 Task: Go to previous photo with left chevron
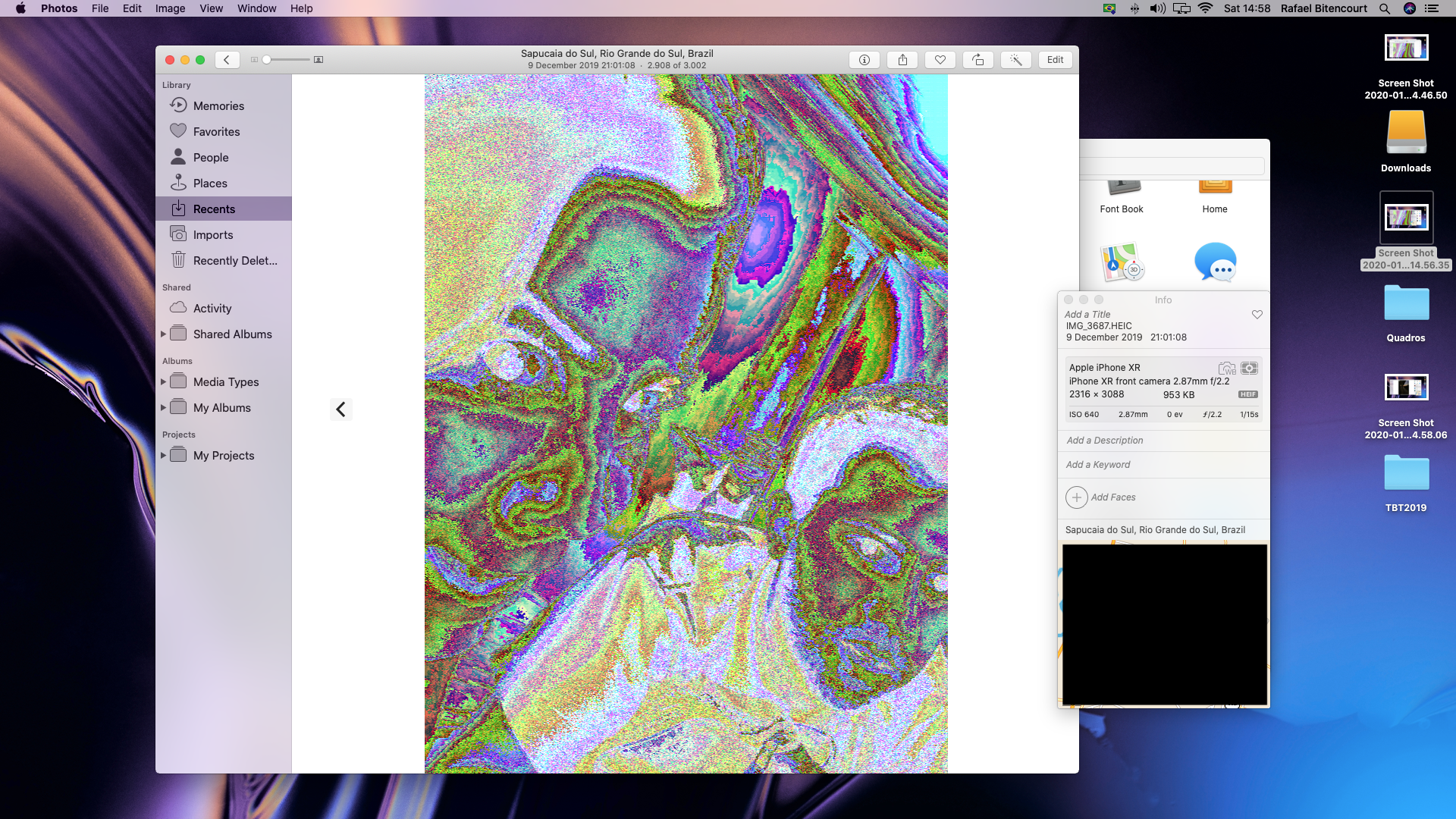tap(340, 409)
